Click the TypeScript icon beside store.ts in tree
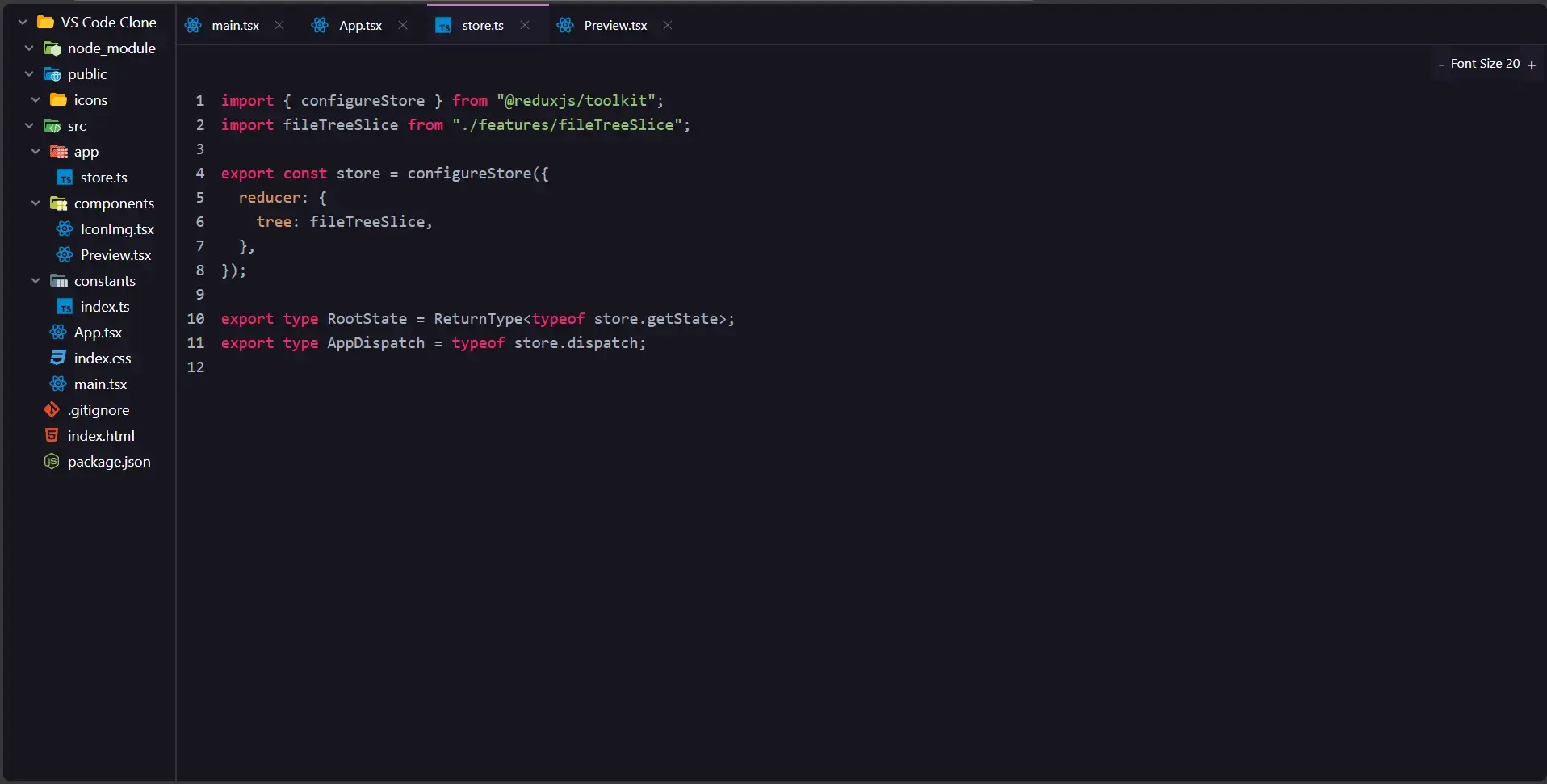Image resolution: width=1547 pixels, height=784 pixels. click(65, 178)
